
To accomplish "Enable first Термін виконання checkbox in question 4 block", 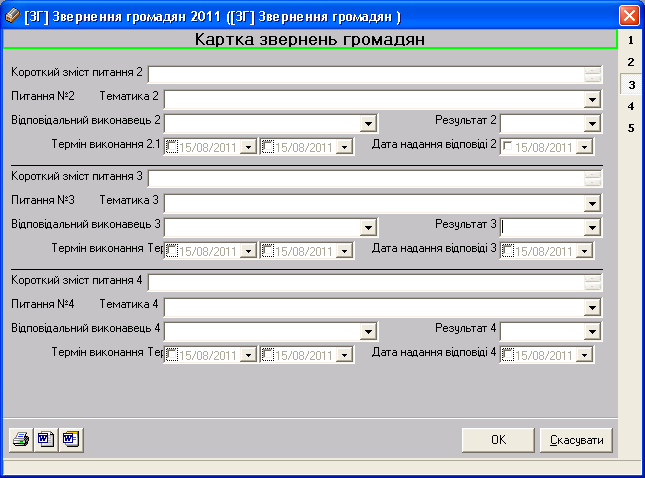I will tap(172, 355).
